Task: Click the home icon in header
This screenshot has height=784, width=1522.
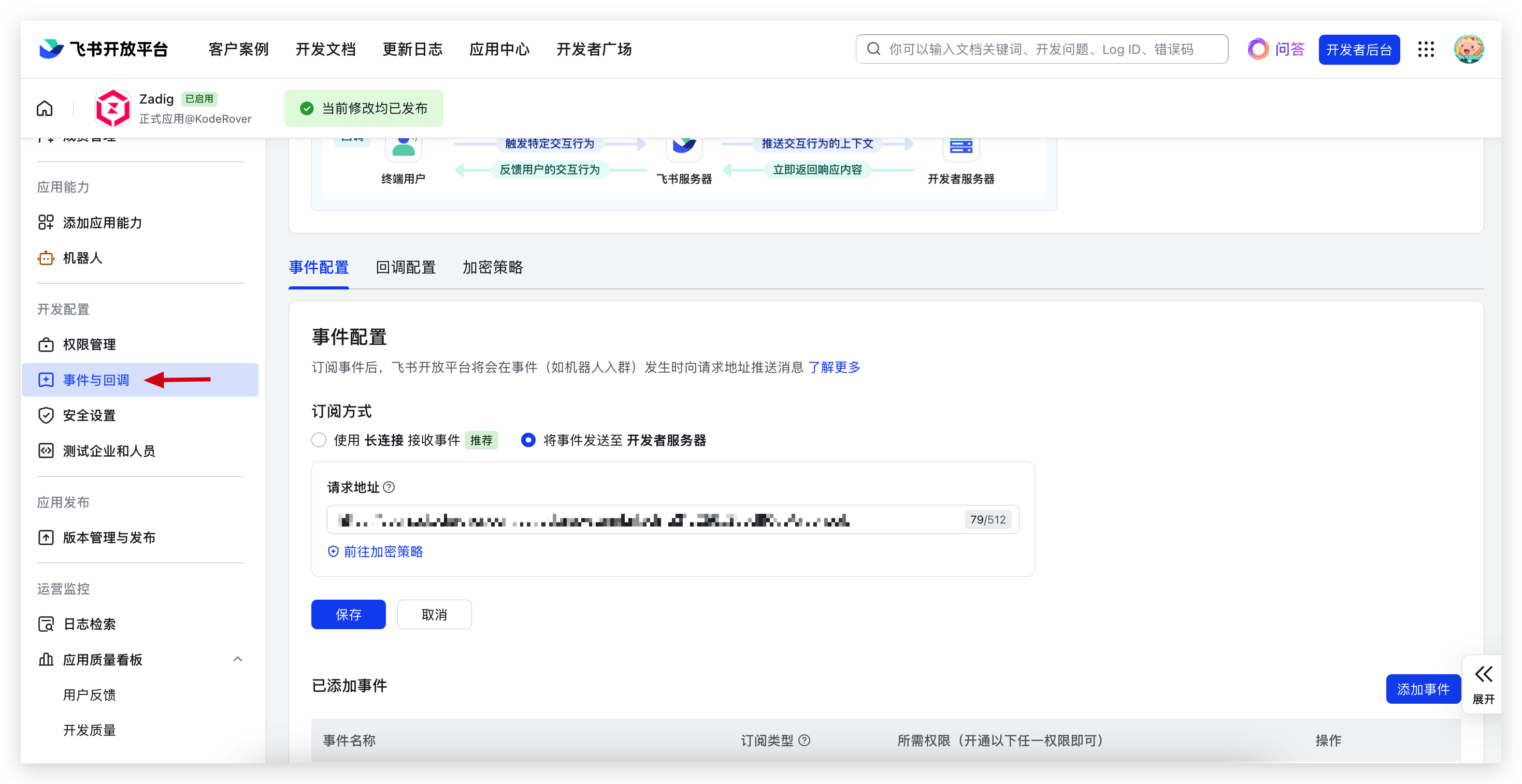Action: tap(45, 109)
